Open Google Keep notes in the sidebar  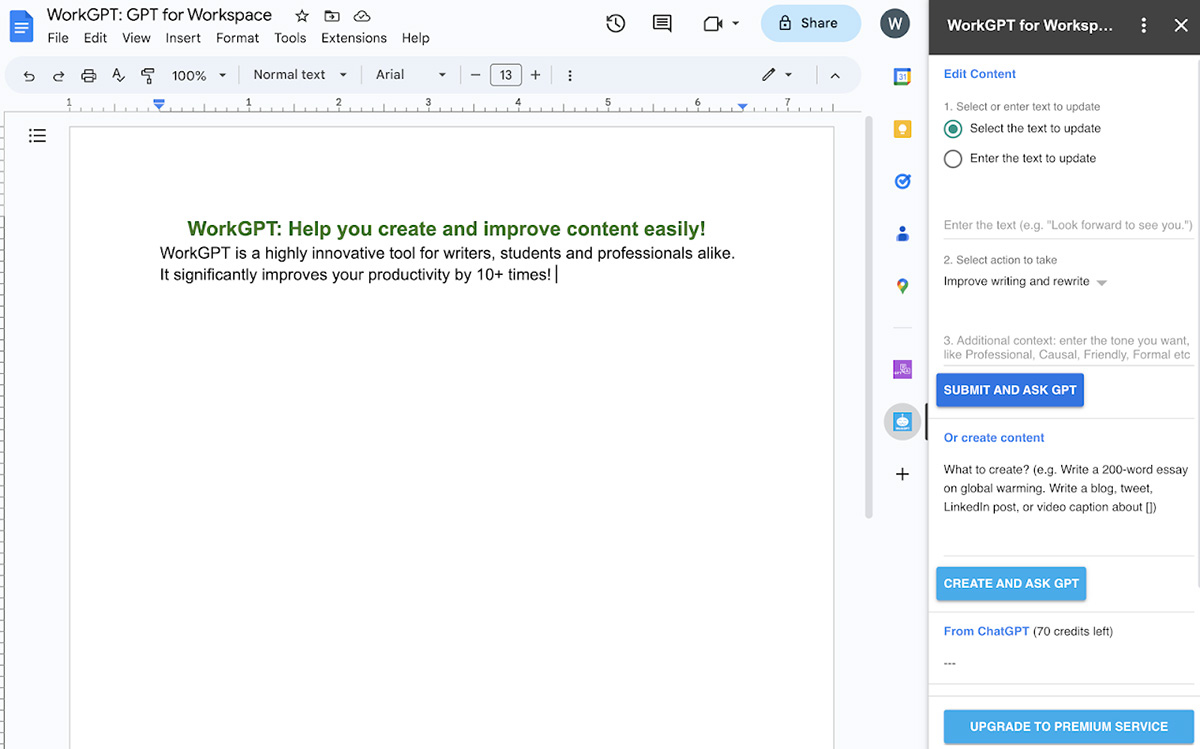pos(903,128)
